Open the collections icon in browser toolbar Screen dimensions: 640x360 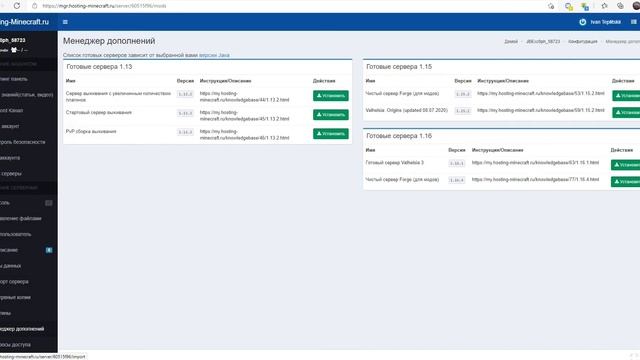[x=620, y=6]
